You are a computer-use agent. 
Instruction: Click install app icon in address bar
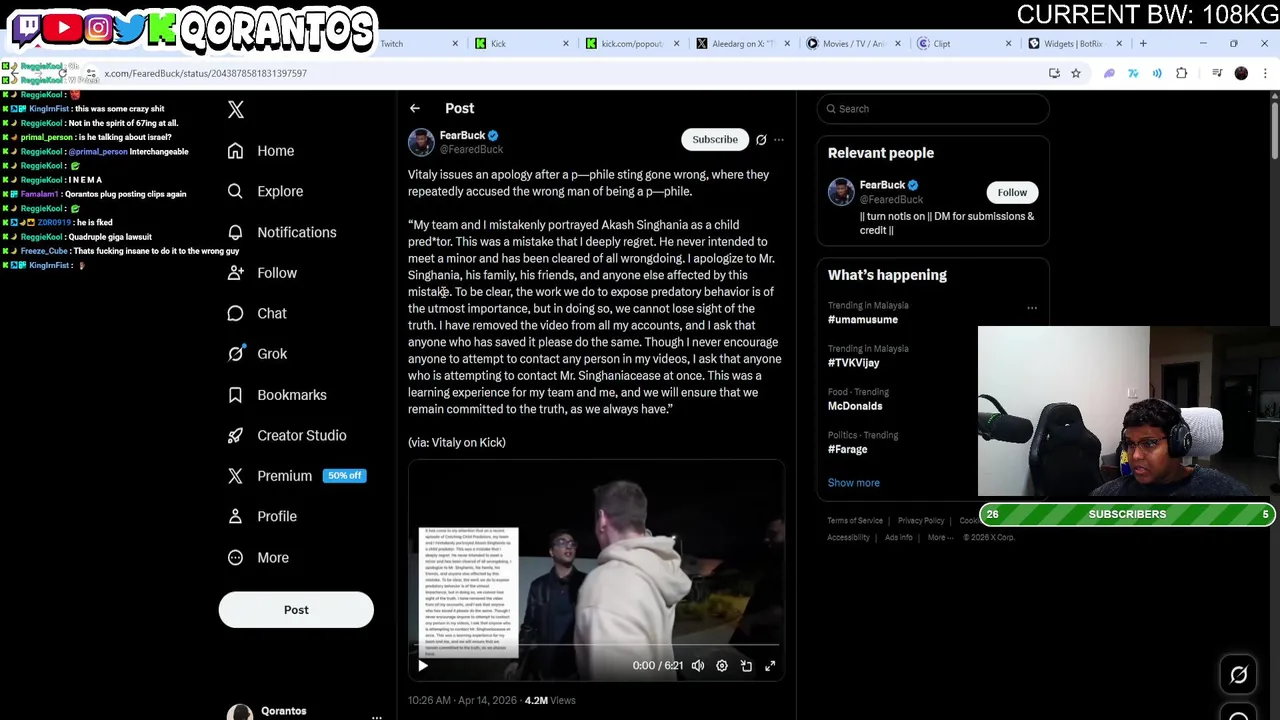click(x=1054, y=73)
